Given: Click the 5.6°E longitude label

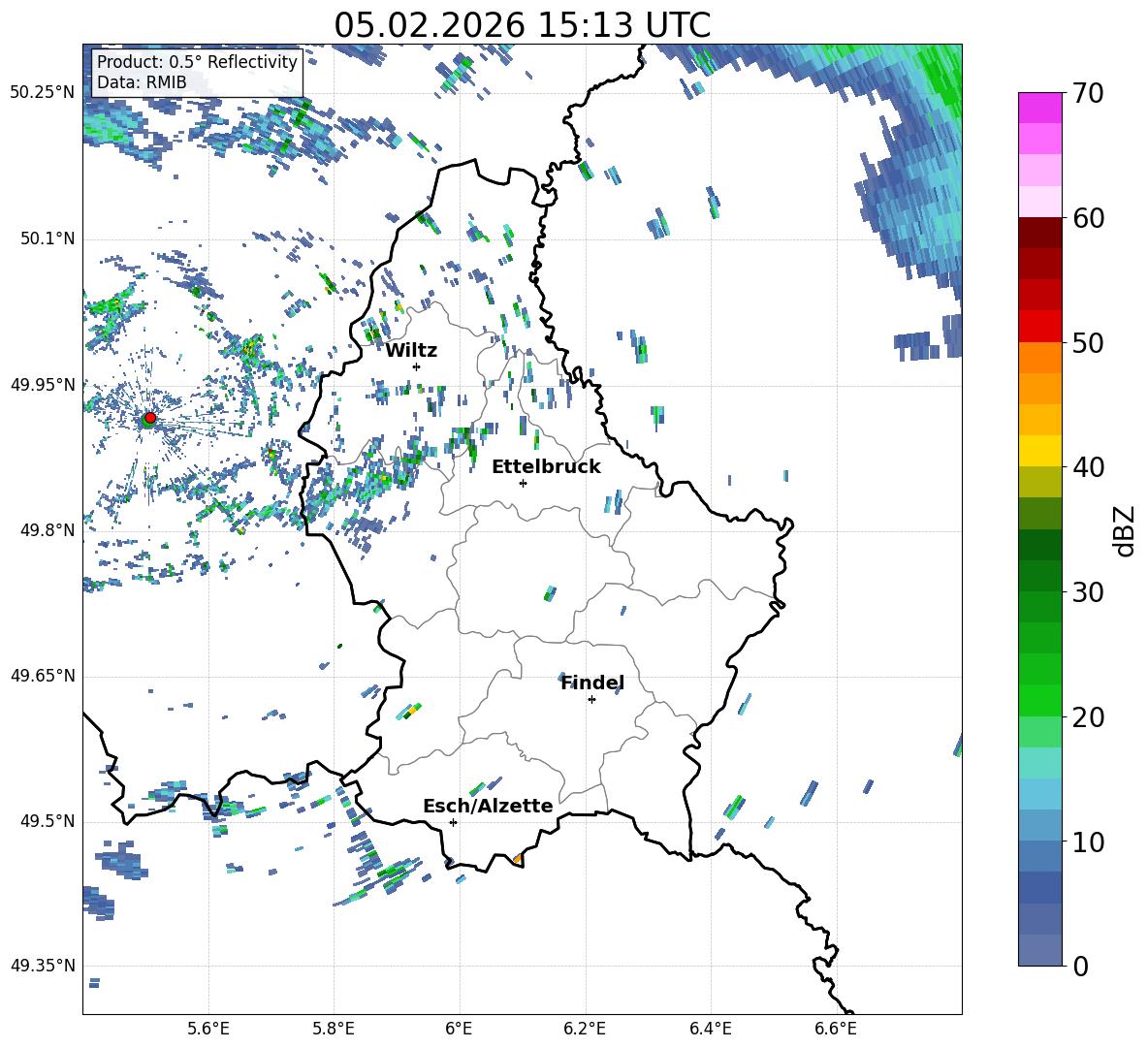Looking at the screenshot, I should 208,1029.
